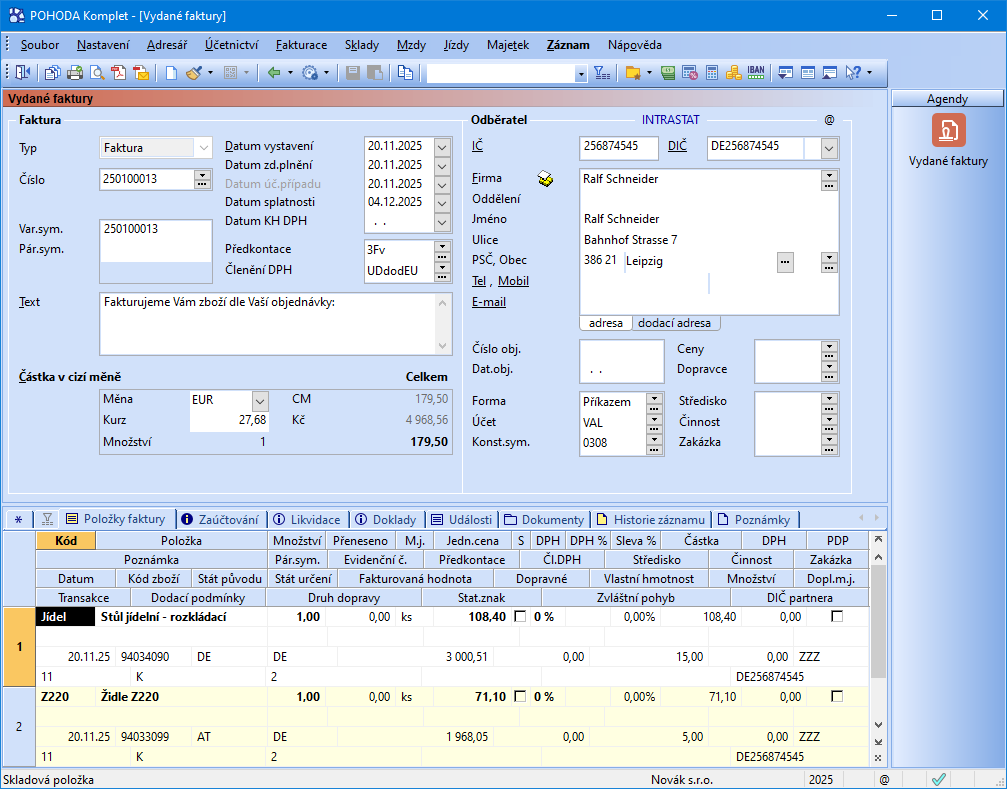Click the copy records toolbar icon

(x=53, y=73)
